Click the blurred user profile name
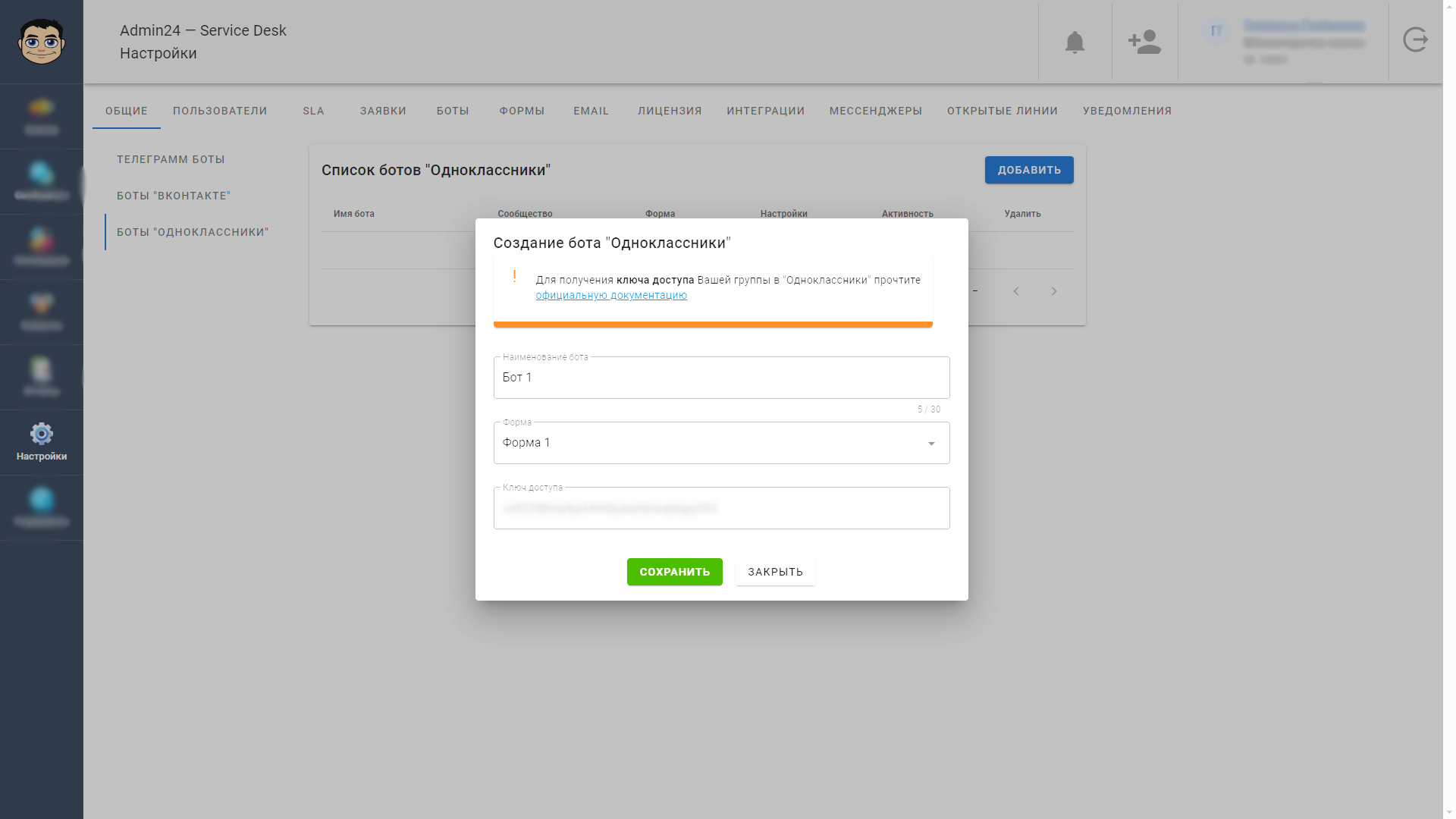 1304,26
